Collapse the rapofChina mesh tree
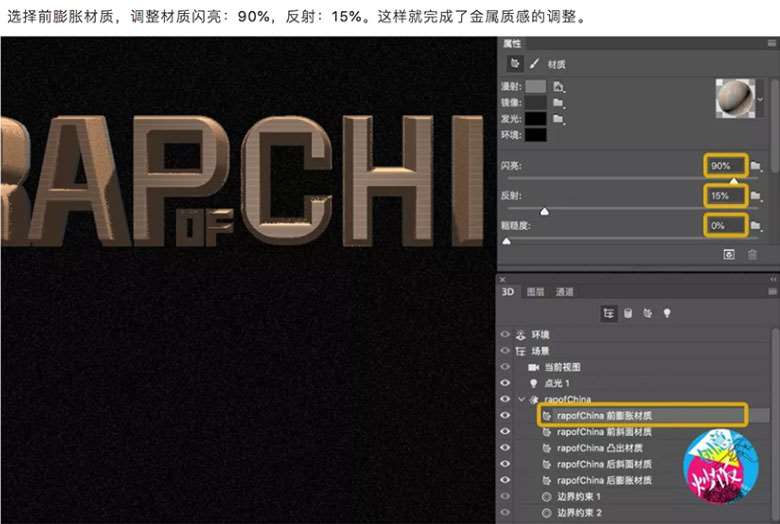 (521, 399)
